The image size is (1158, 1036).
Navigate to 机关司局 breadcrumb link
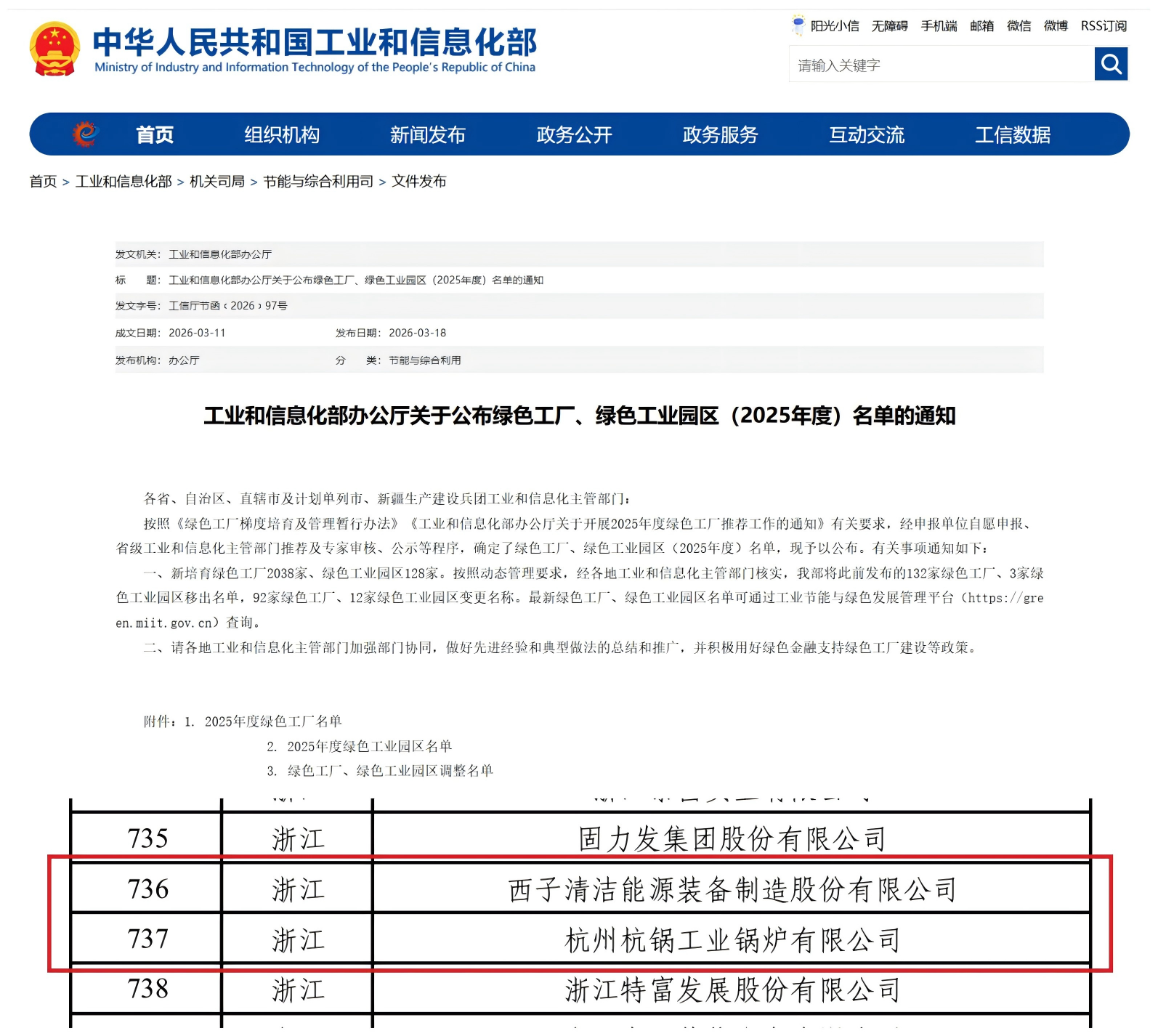(x=216, y=182)
